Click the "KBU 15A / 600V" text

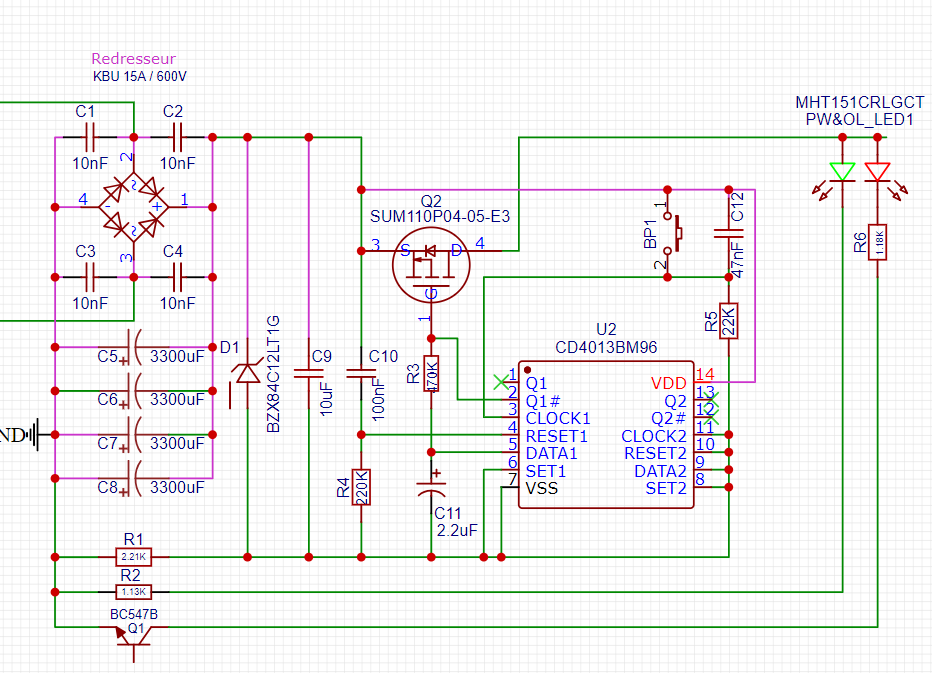[140, 76]
